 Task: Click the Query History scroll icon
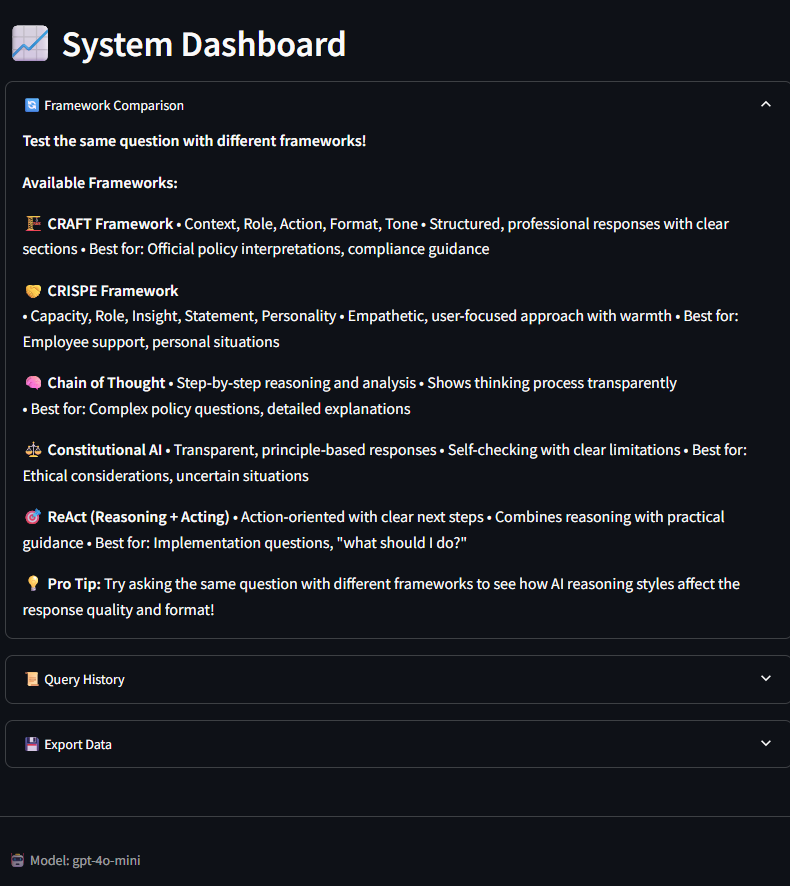32,679
